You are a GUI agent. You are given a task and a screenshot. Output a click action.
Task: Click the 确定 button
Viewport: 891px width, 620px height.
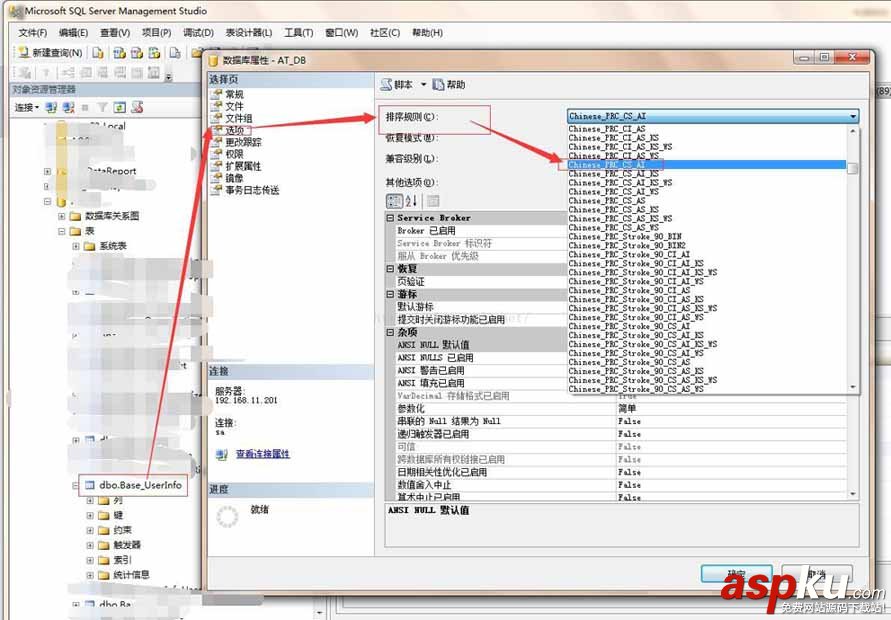(x=736, y=573)
